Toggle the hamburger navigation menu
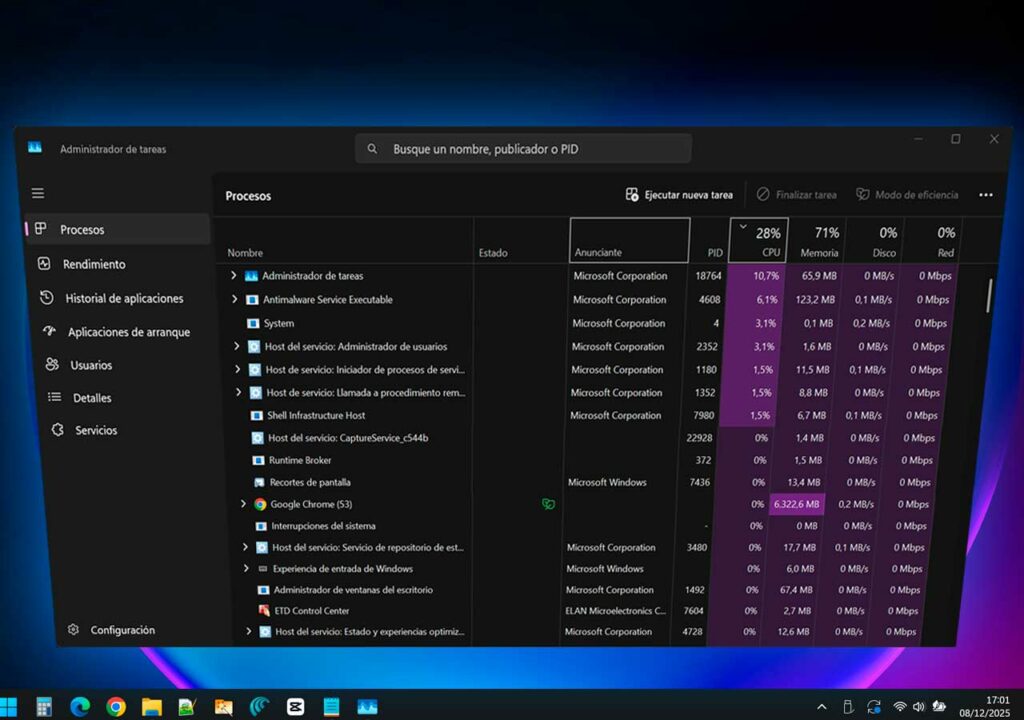 pos(38,193)
